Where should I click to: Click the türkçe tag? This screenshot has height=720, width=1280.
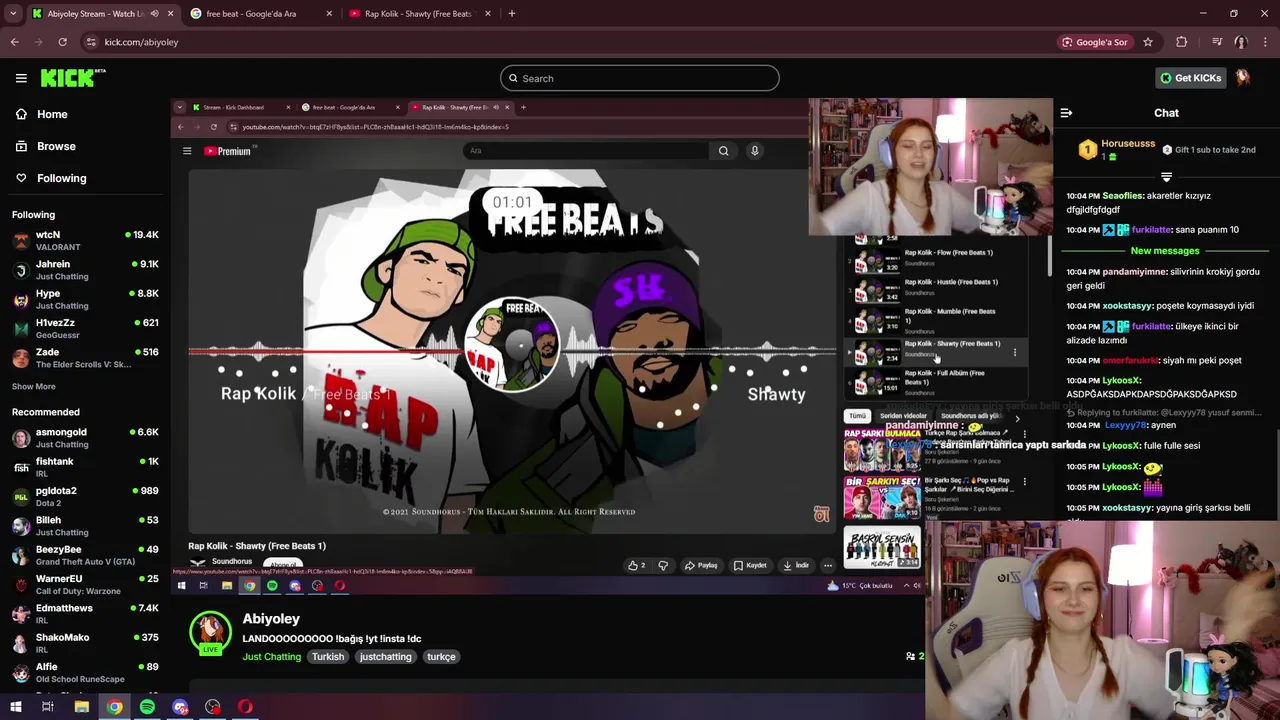tap(441, 657)
